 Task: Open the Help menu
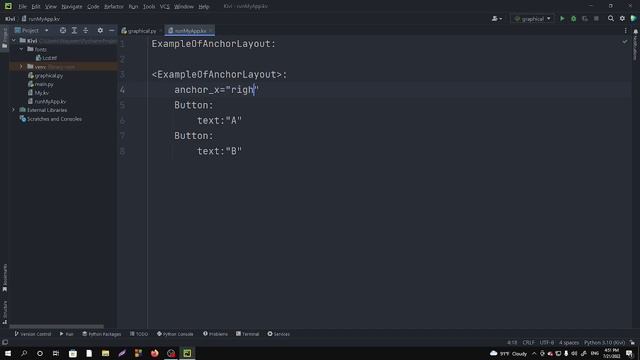(x=203, y=7)
